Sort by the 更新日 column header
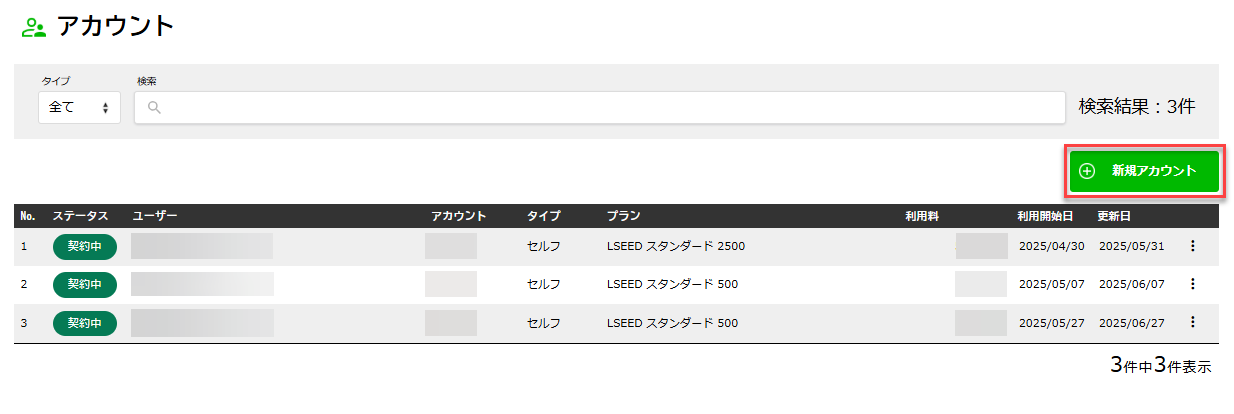The width and height of the screenshot is (1234, 414). [x=1113, y=216]
